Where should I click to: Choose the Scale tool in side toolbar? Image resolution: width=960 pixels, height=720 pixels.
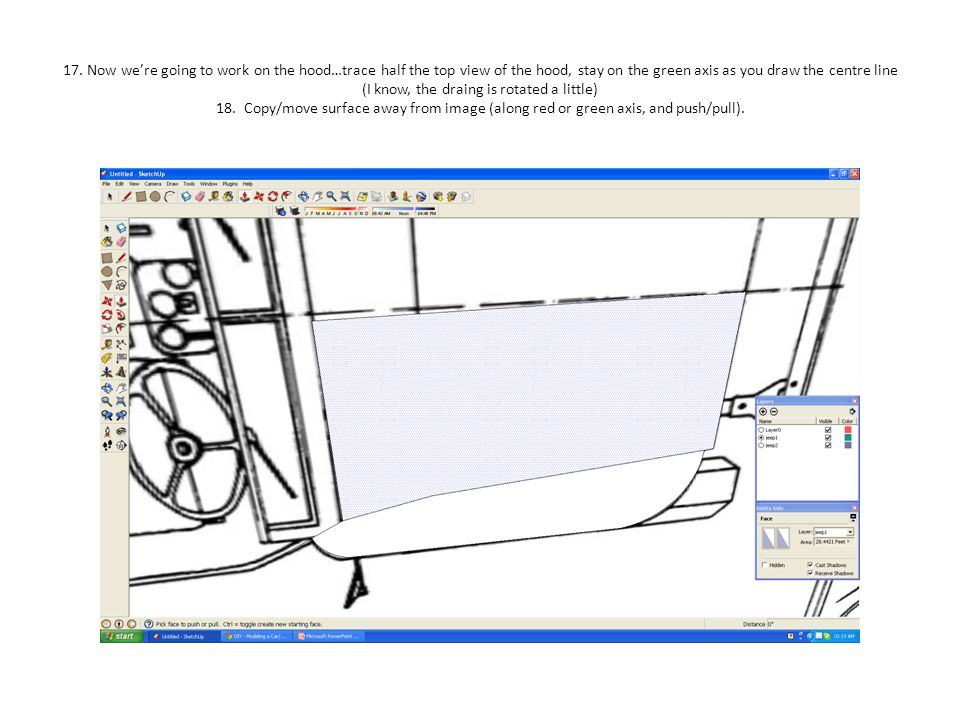click(x=107, y=328)
